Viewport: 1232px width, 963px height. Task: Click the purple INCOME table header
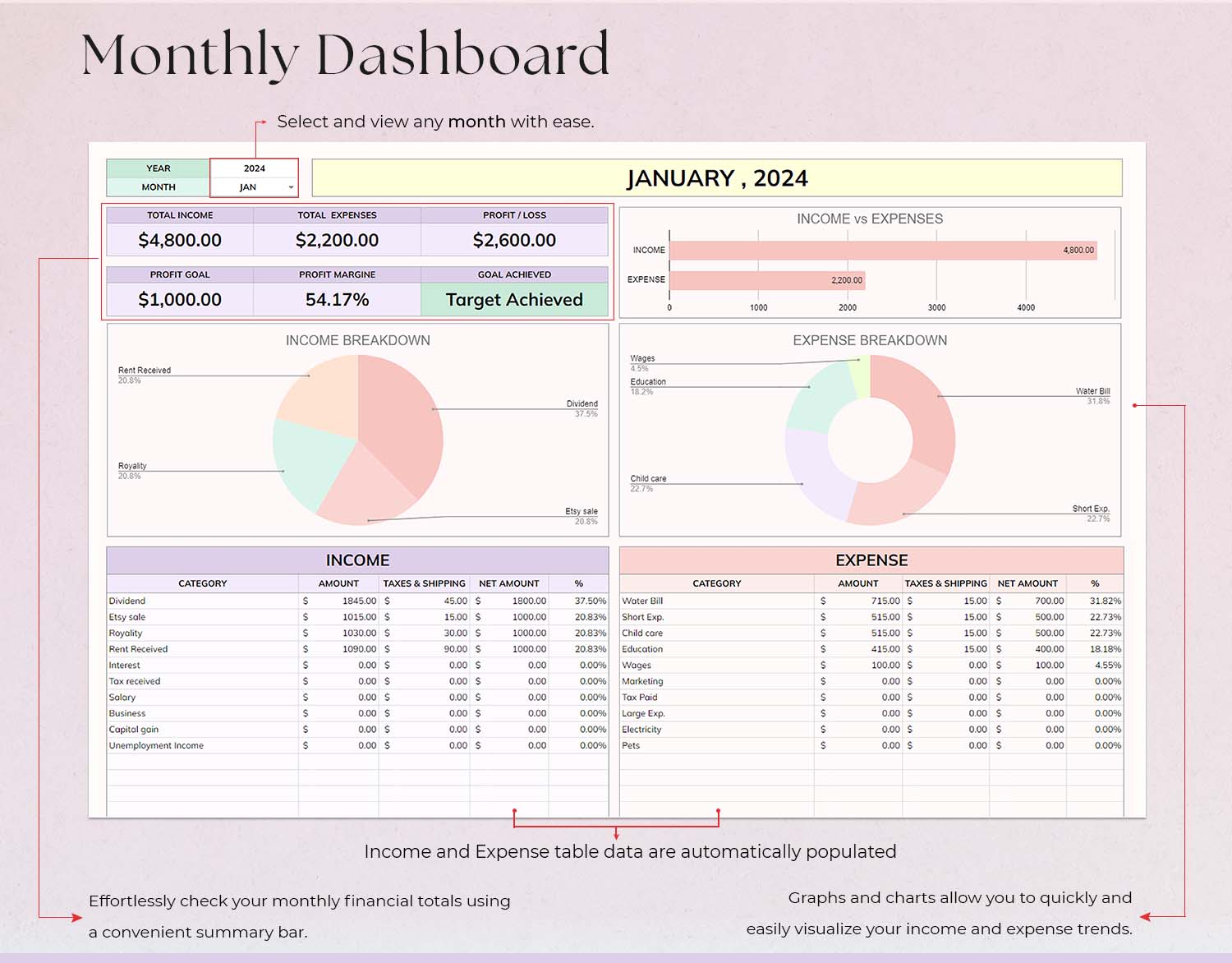pos(357,560)
